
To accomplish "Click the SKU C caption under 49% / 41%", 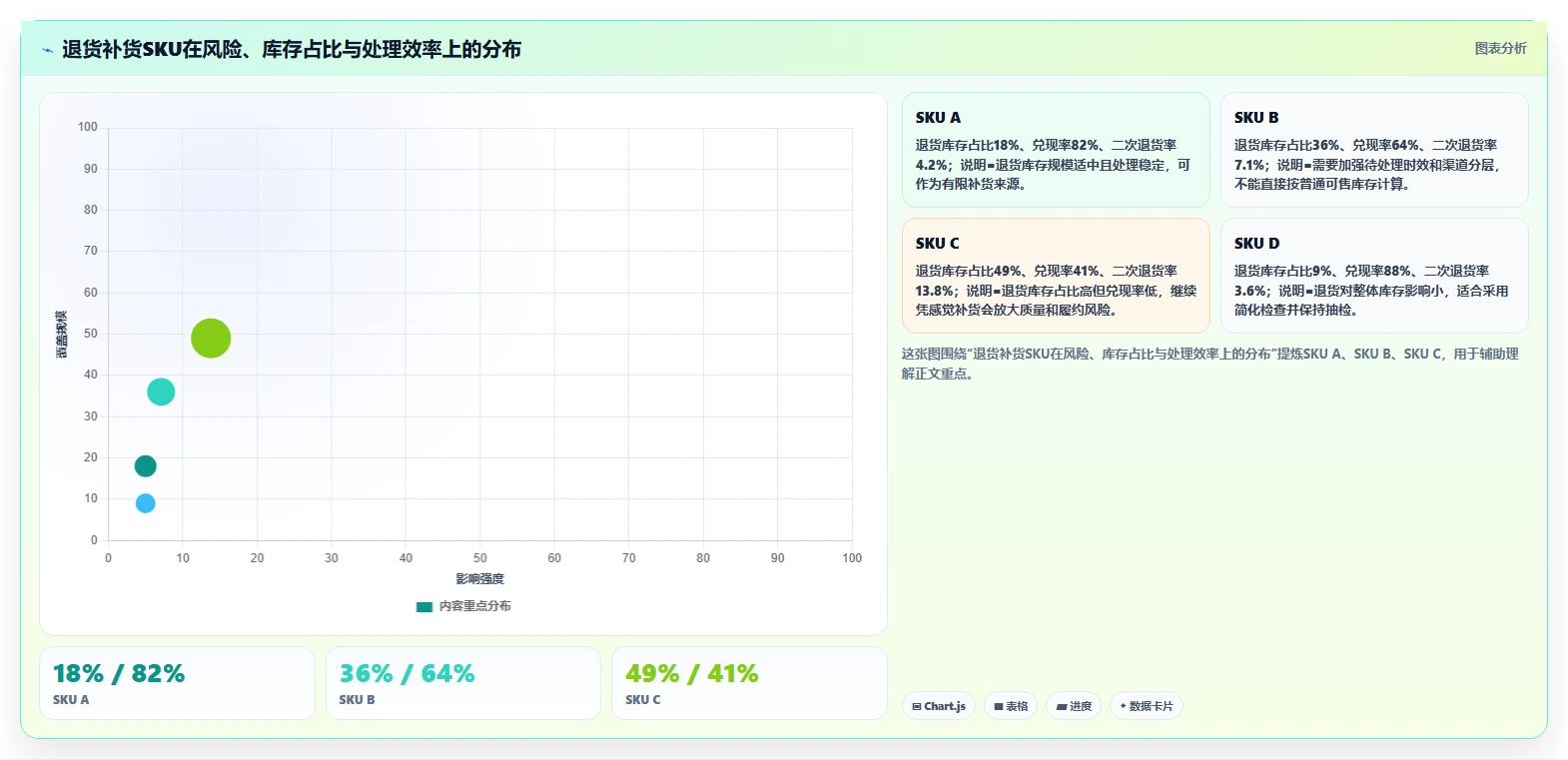I will click(643, 700).
